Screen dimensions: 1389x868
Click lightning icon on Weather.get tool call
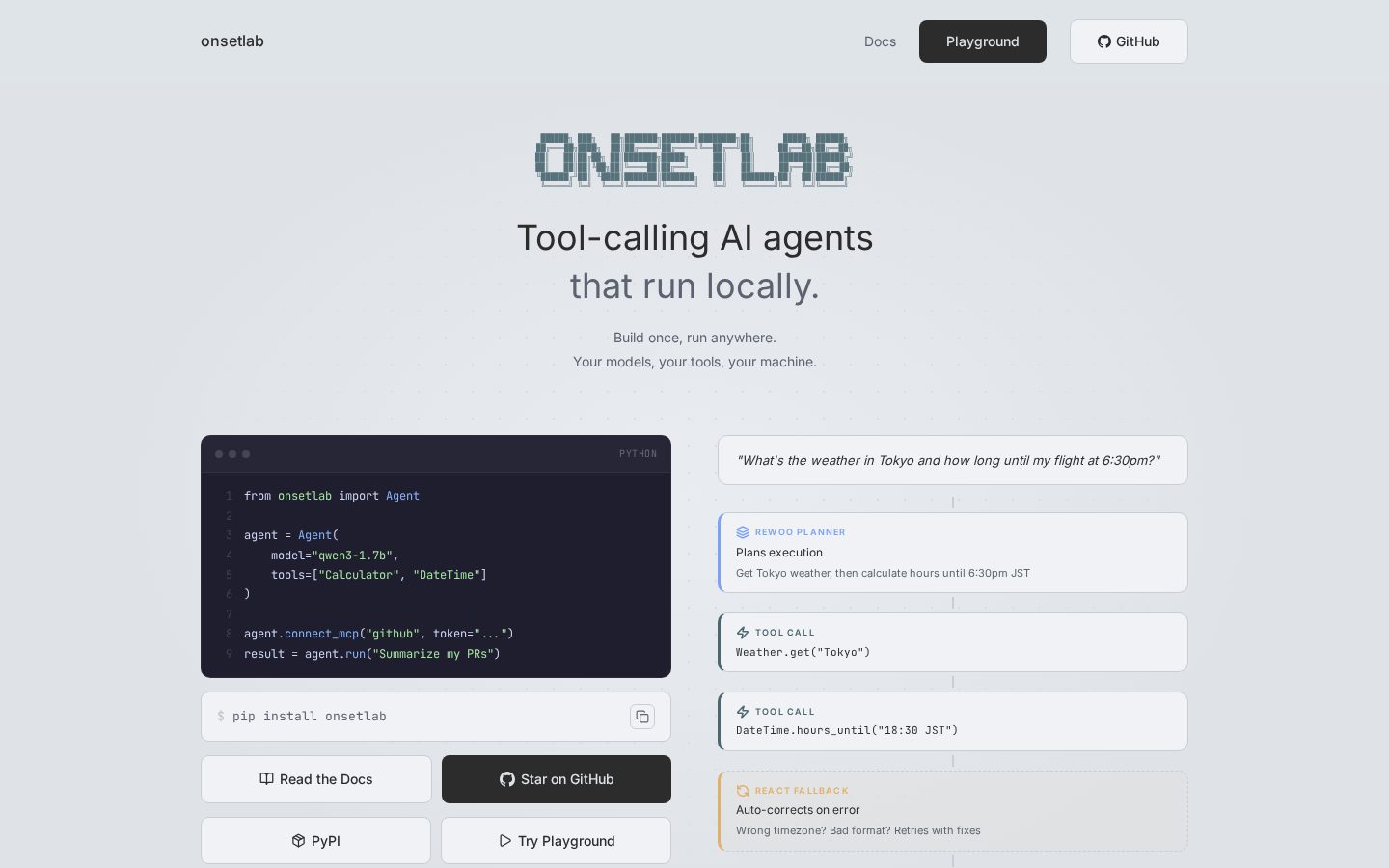[x=743, y=633]
